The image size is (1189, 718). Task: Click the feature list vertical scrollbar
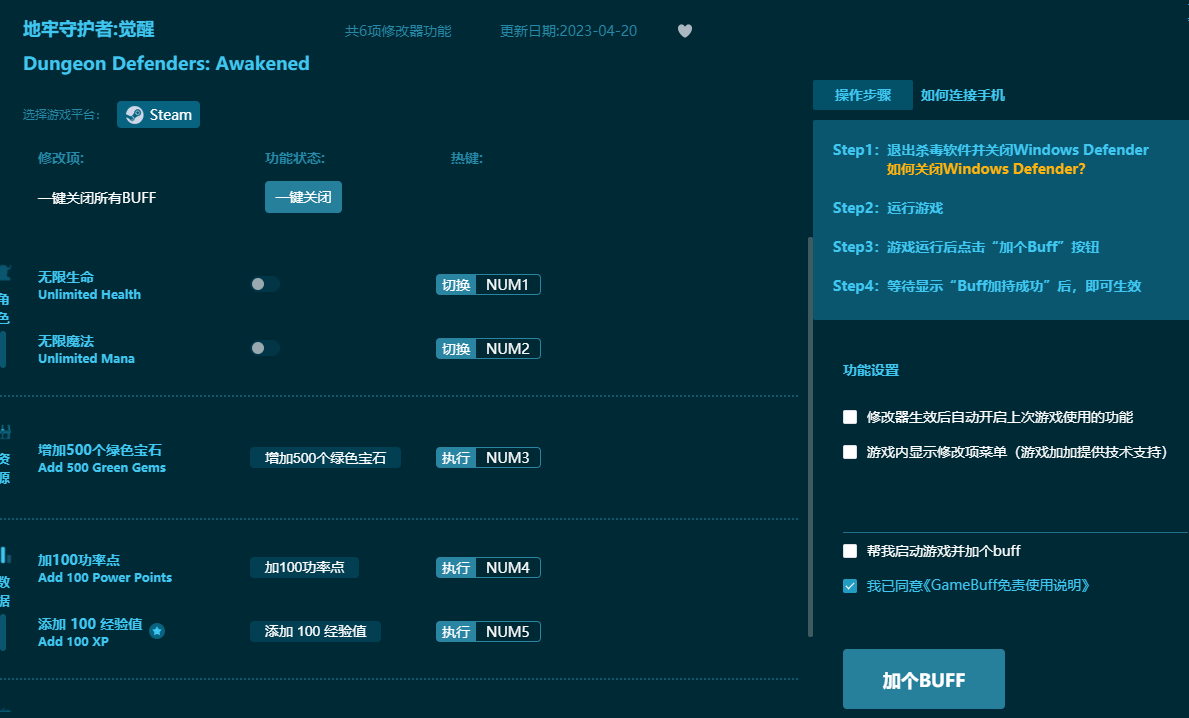810,437
